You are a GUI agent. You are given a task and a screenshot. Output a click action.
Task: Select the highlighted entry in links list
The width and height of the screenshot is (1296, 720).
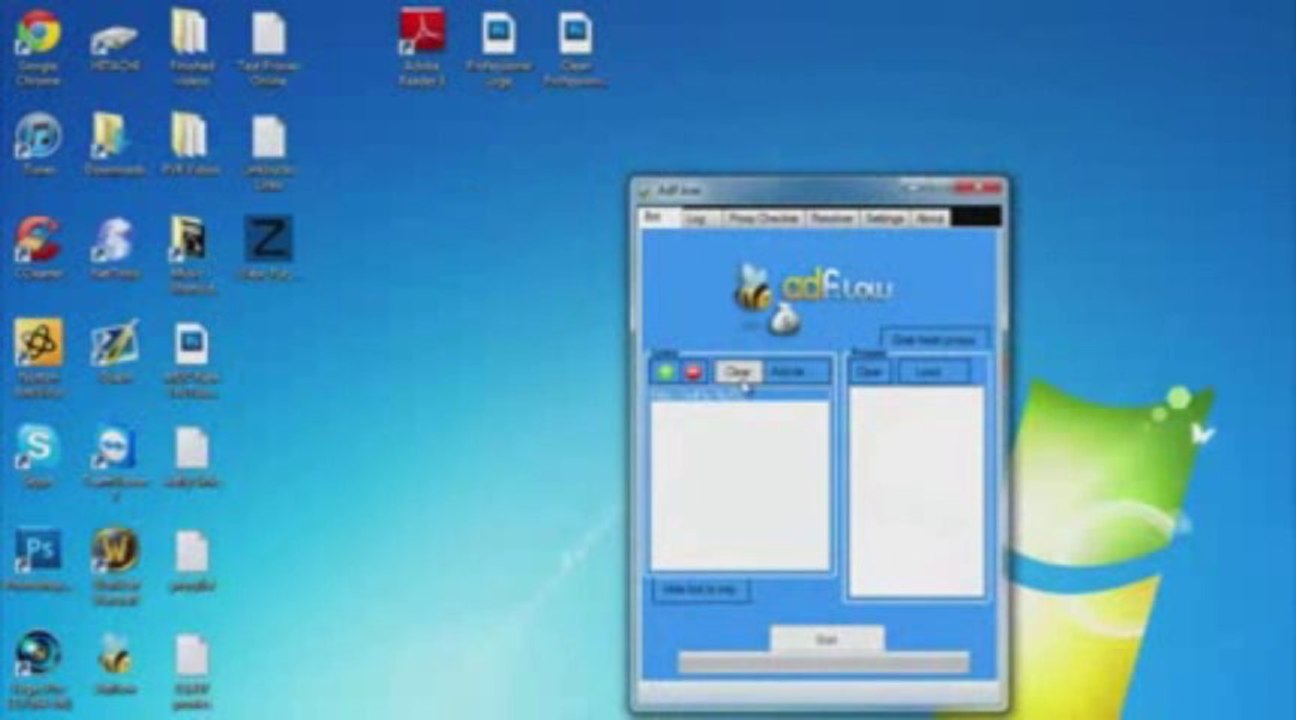740,395
